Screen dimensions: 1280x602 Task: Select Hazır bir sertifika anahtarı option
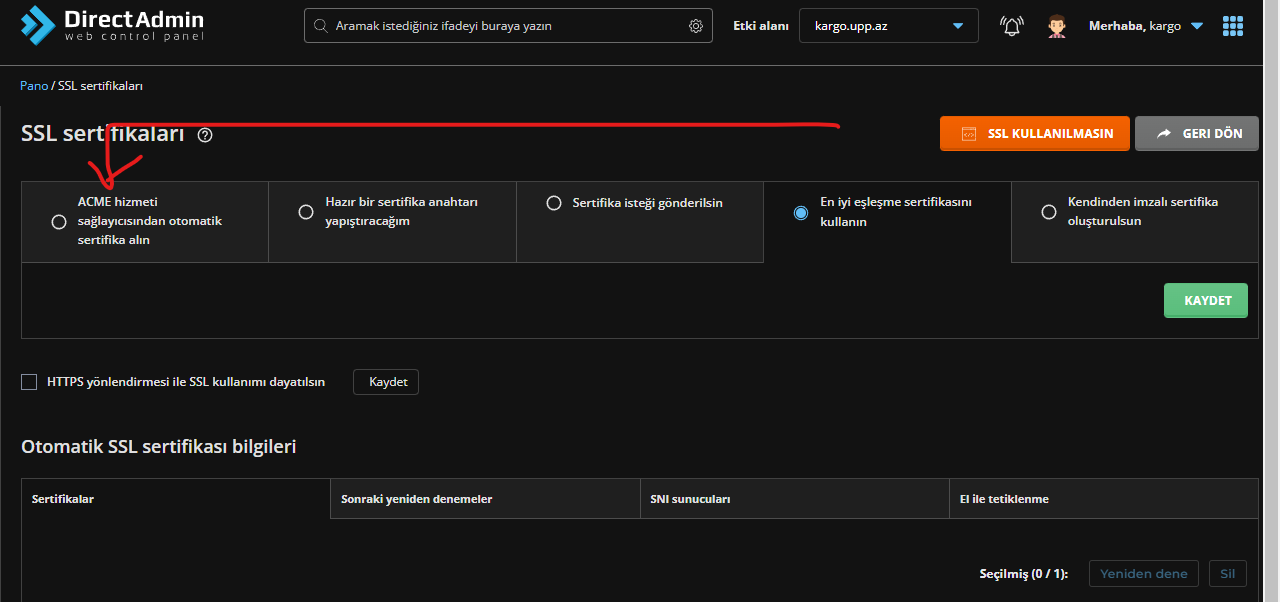pos(306,212)
